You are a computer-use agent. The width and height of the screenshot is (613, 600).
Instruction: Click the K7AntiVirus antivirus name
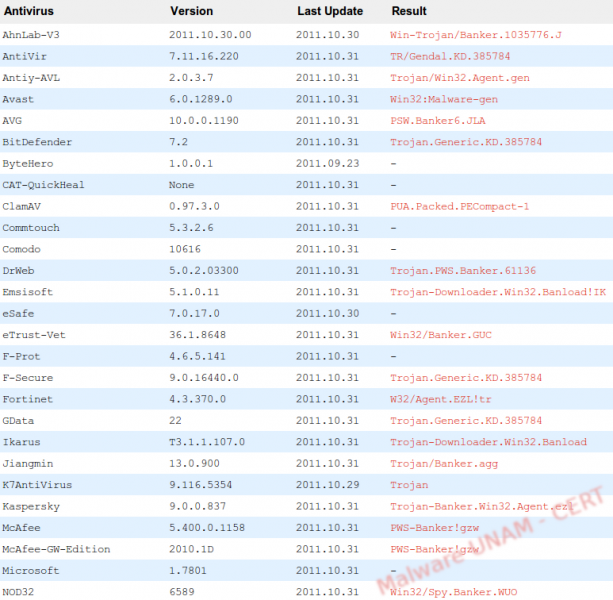tap(37, 485)
